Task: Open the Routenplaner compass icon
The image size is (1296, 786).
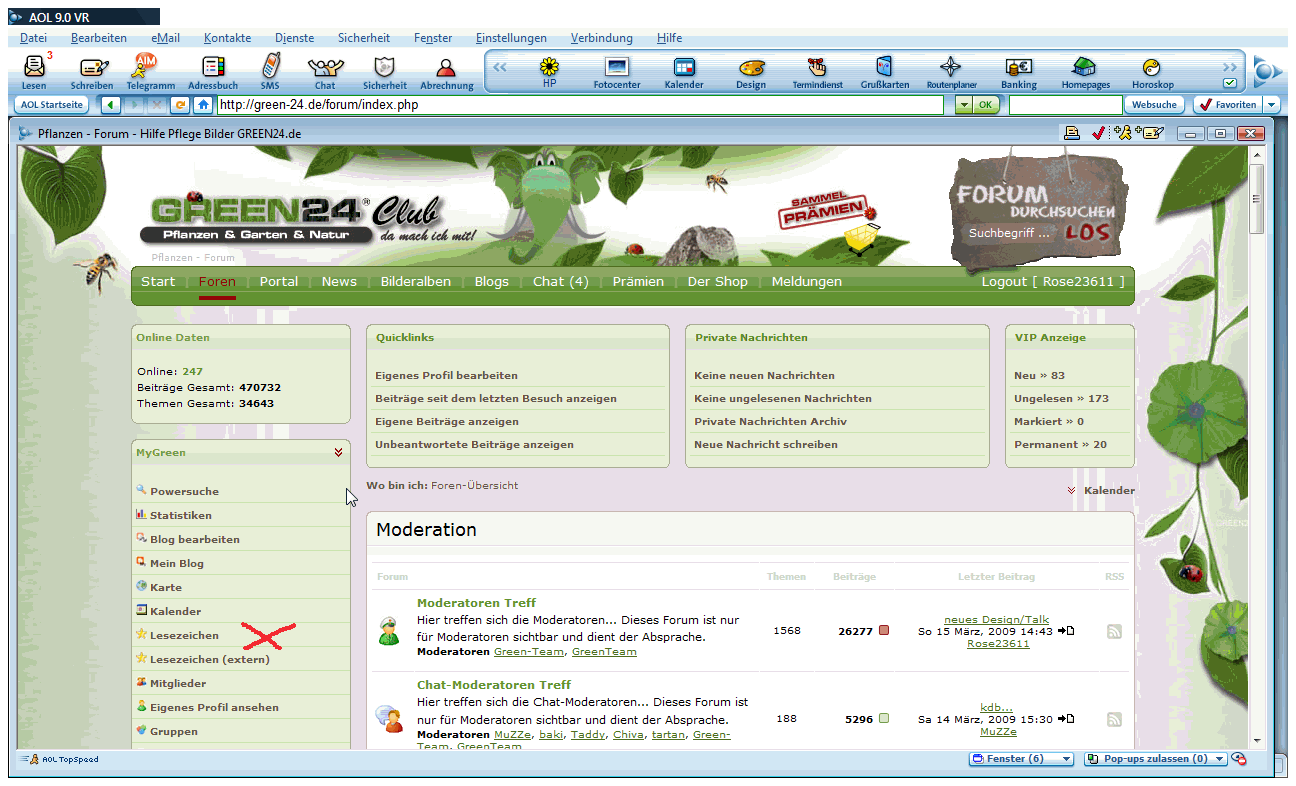Action: tap(951, 68)
